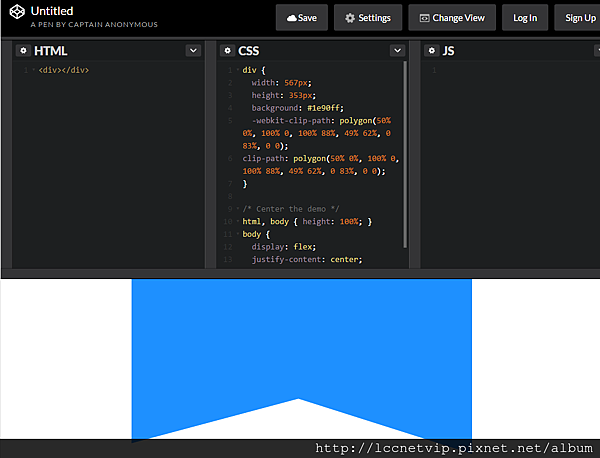Click the Sign Up button
Image resolution: width=600 pixels, height=458 pixels.
pyautogui.click(x=579, y=18)
